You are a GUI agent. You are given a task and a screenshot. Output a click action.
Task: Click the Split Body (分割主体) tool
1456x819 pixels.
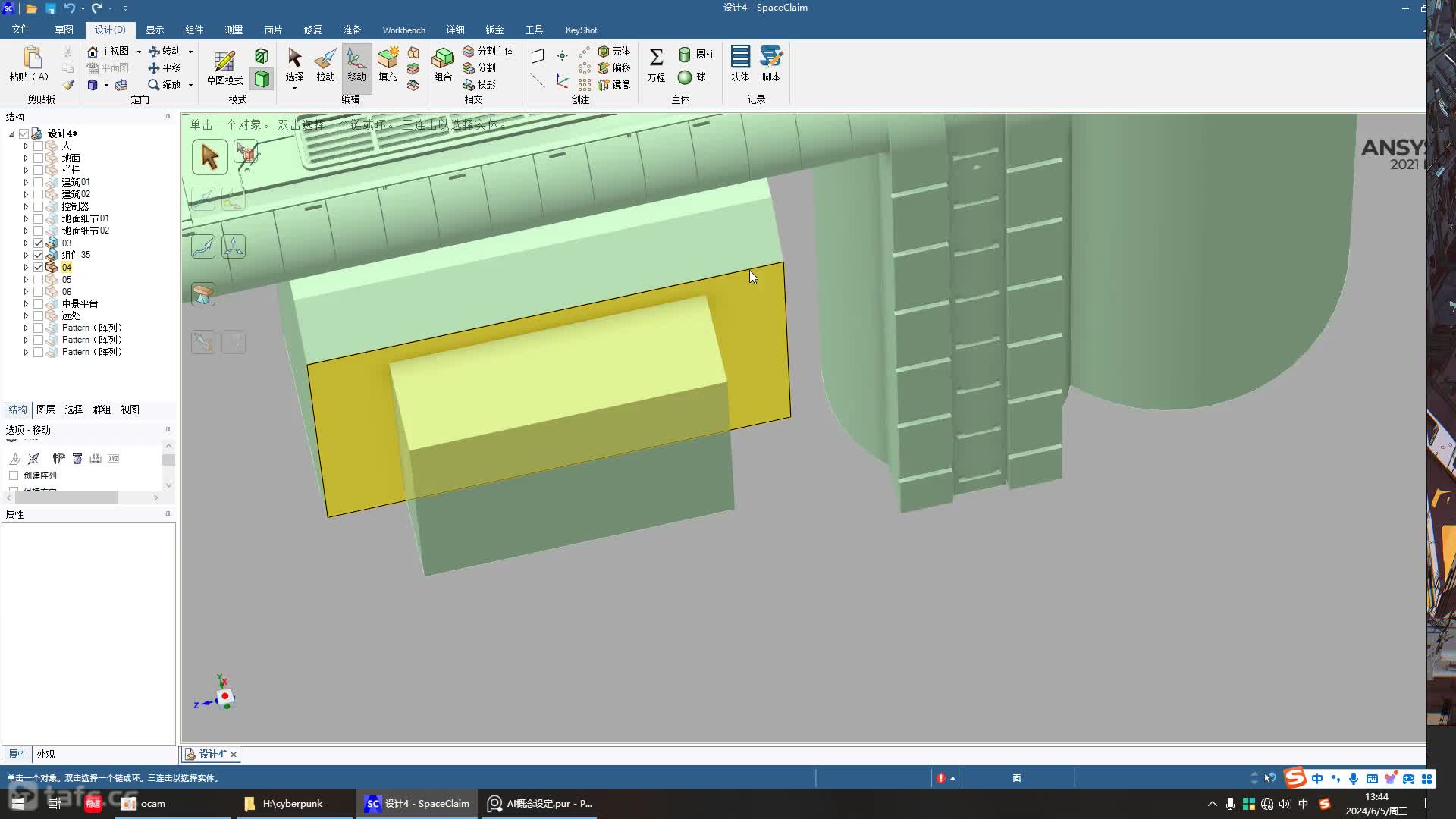click(488, 51)
